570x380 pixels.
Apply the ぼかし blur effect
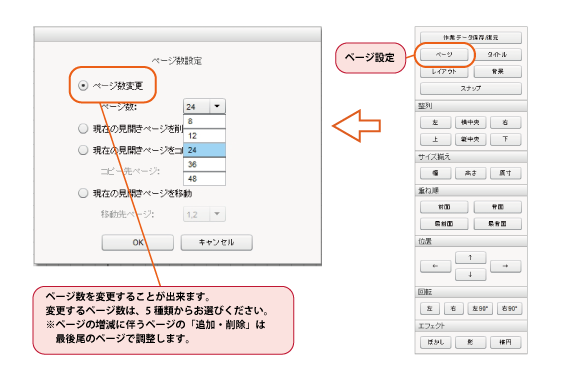pos(435,342)
